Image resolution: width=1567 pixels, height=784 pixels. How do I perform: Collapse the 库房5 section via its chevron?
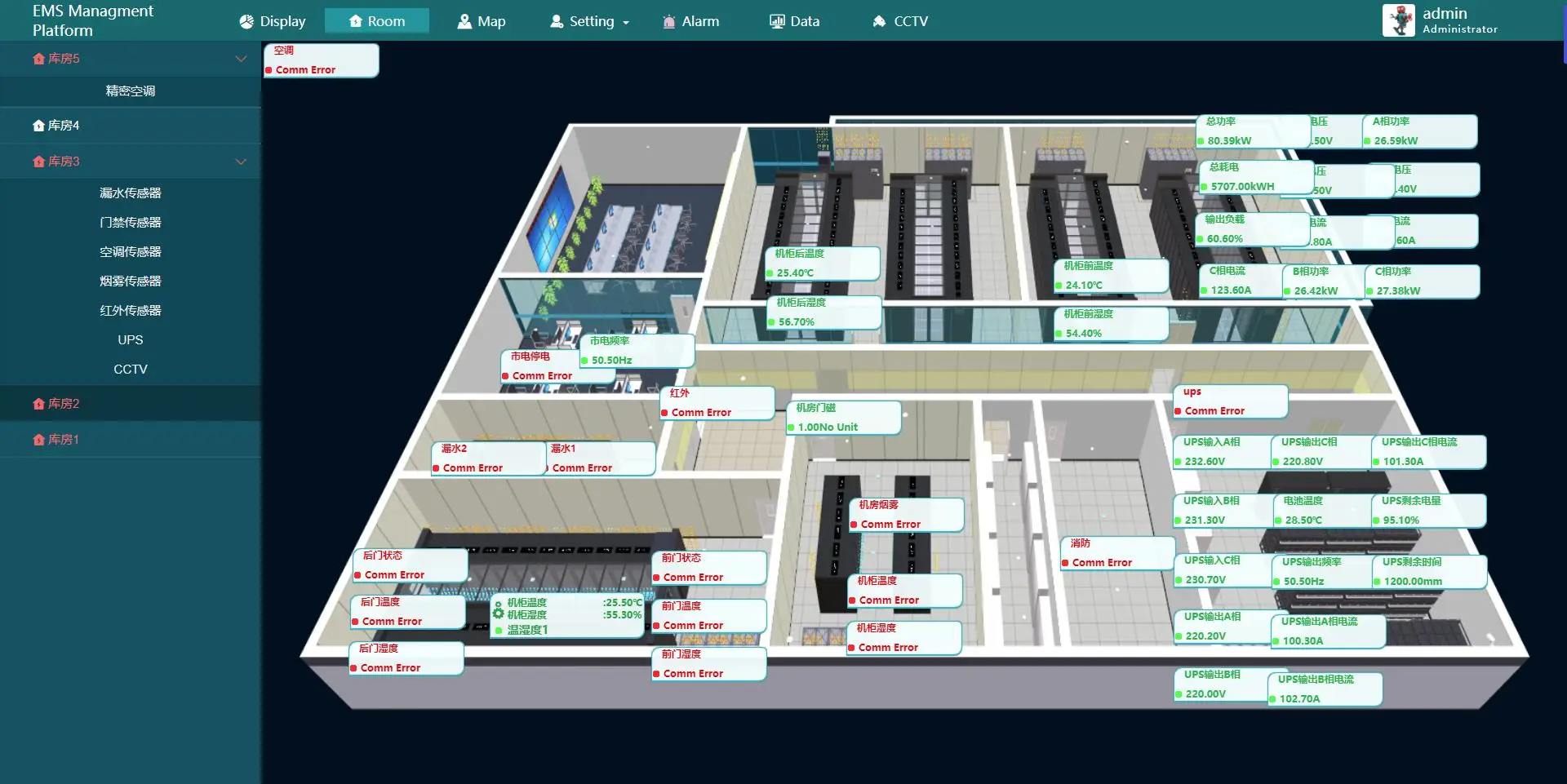tap(241, 59)
